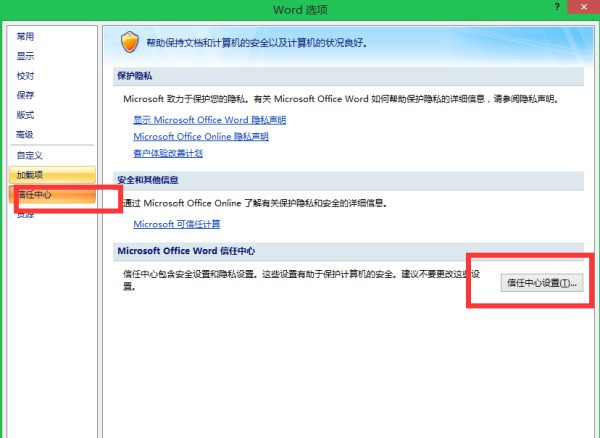Open the 显示 options page
Image resolution: width=600 pixels, height=438 pixels.
(x=26, y=56)
